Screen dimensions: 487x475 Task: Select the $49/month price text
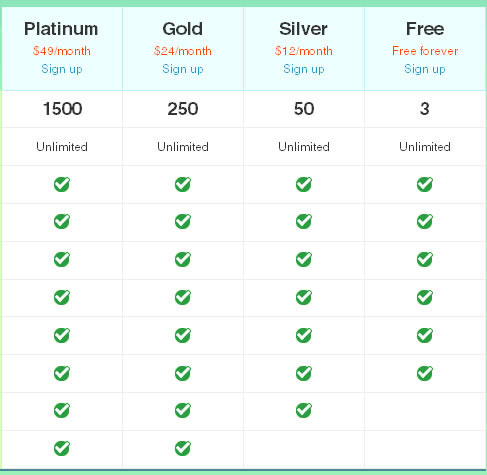62,51
